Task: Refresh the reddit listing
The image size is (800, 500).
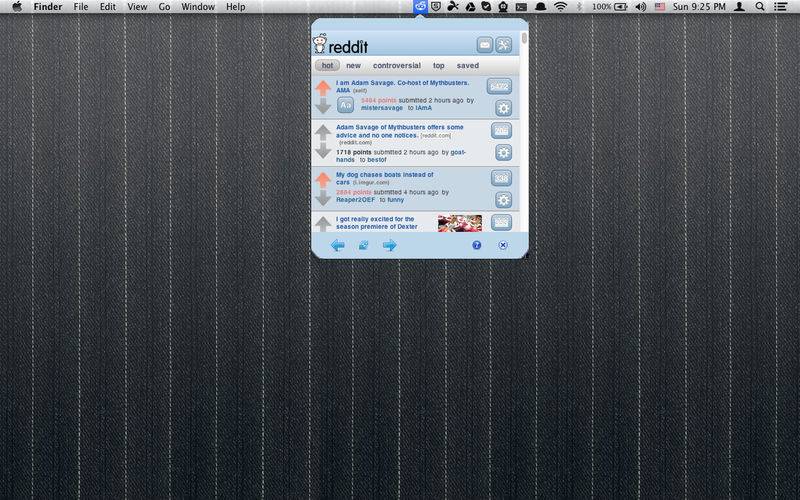Action: point(363,245)
